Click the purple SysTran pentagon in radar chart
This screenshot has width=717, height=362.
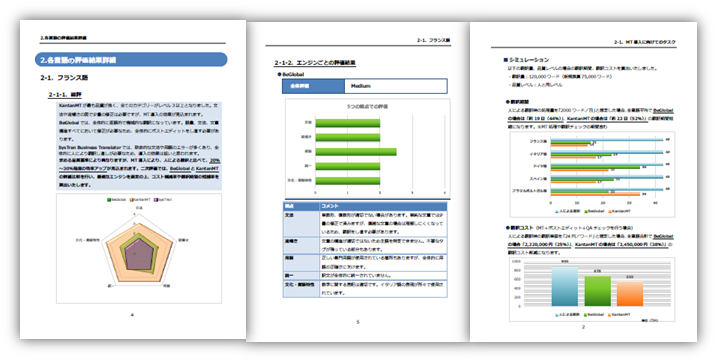(x=139, y=256)
